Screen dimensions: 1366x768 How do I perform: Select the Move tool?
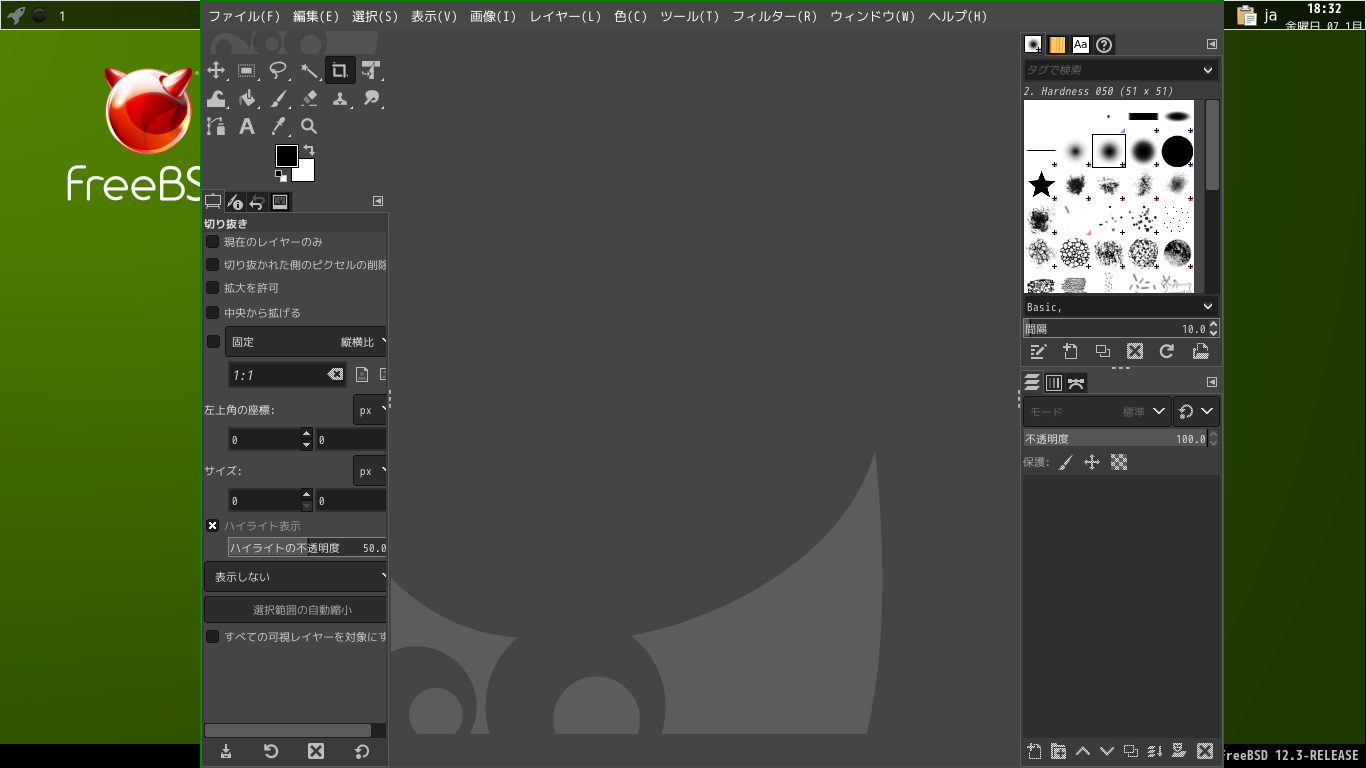pyautogui.click(x=216, y=70)
